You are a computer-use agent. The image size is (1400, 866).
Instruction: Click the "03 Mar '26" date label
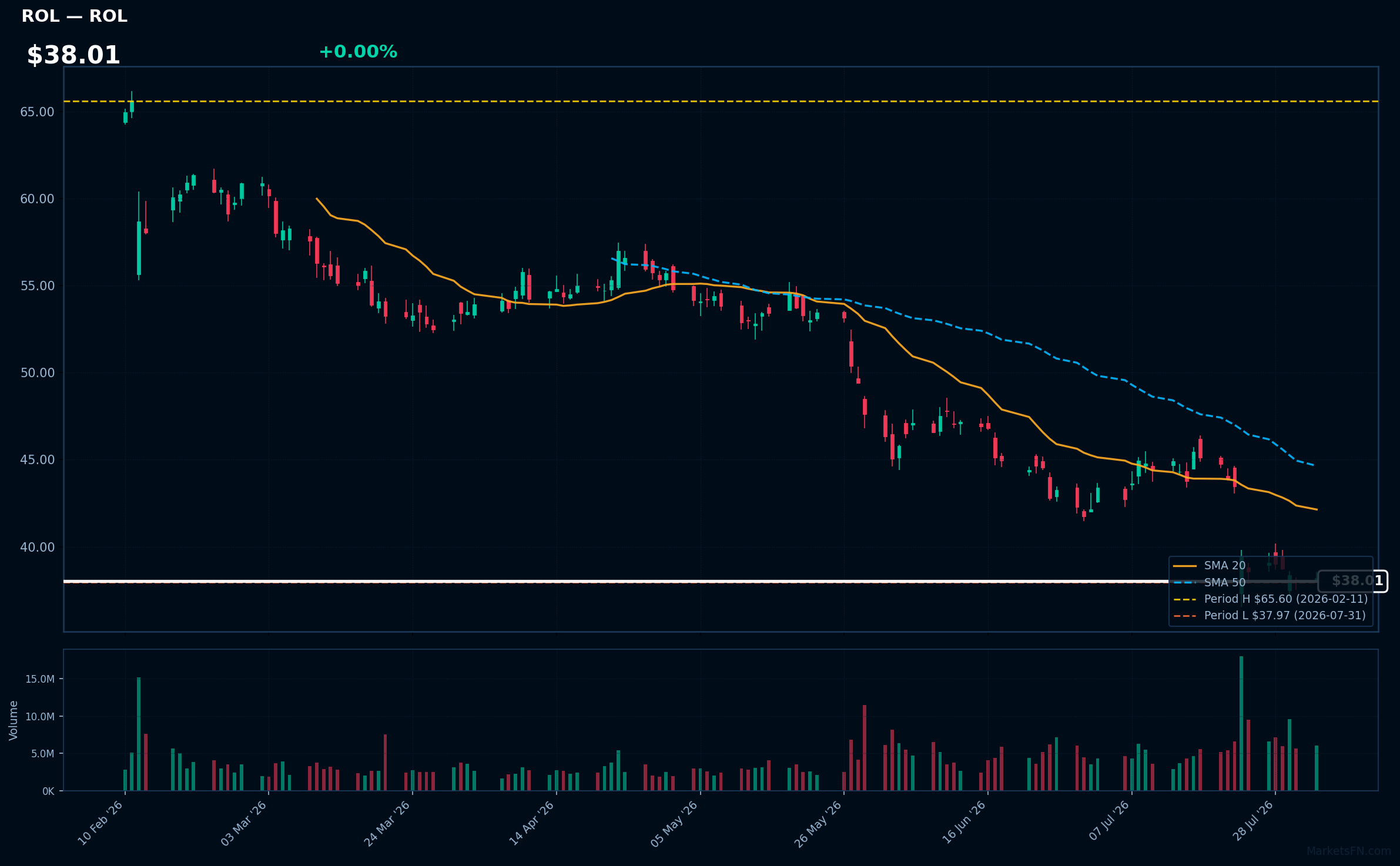pyautogui.click(x=244, y=823)
